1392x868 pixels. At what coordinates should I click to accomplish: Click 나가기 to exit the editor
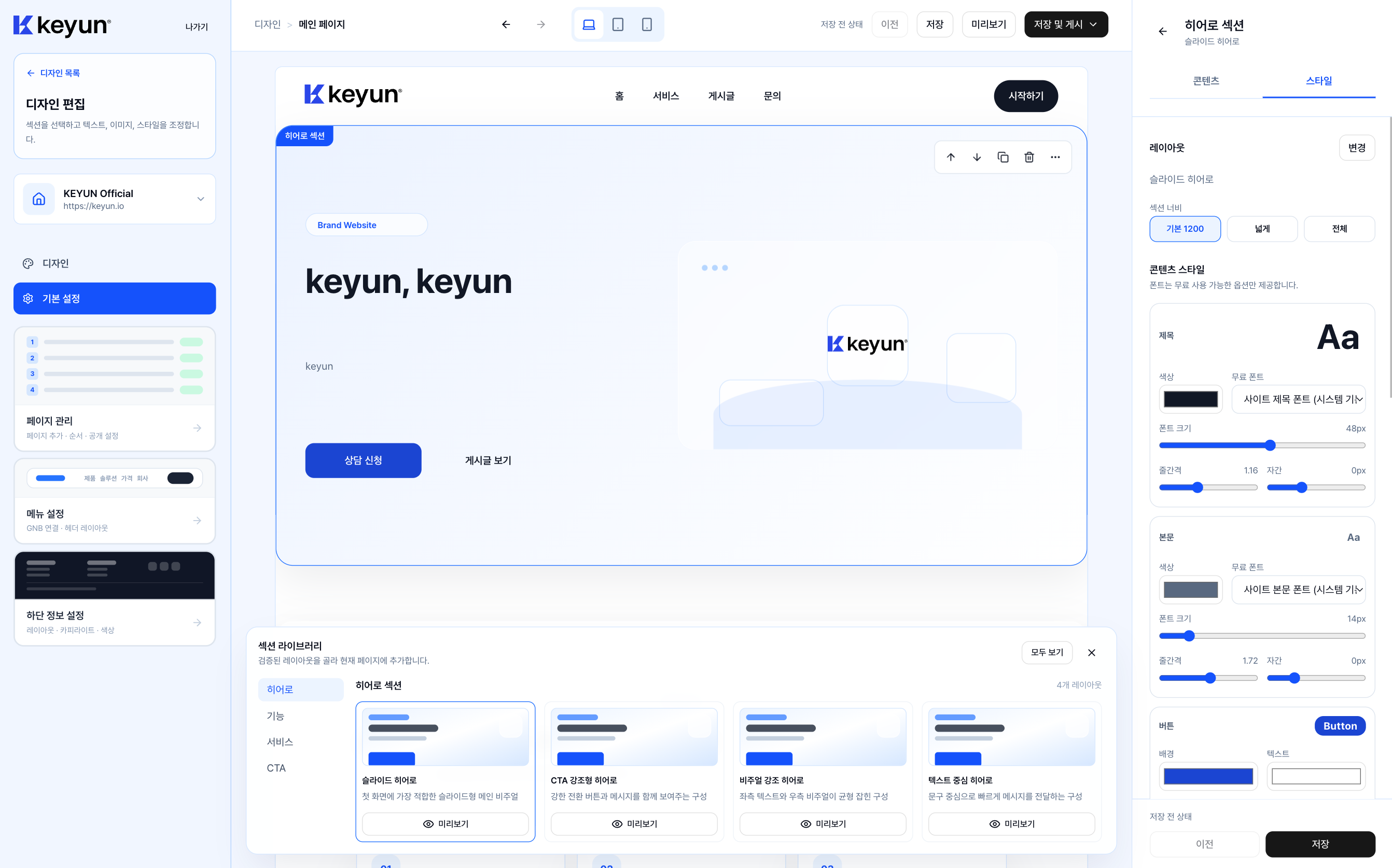click(197, 27)
